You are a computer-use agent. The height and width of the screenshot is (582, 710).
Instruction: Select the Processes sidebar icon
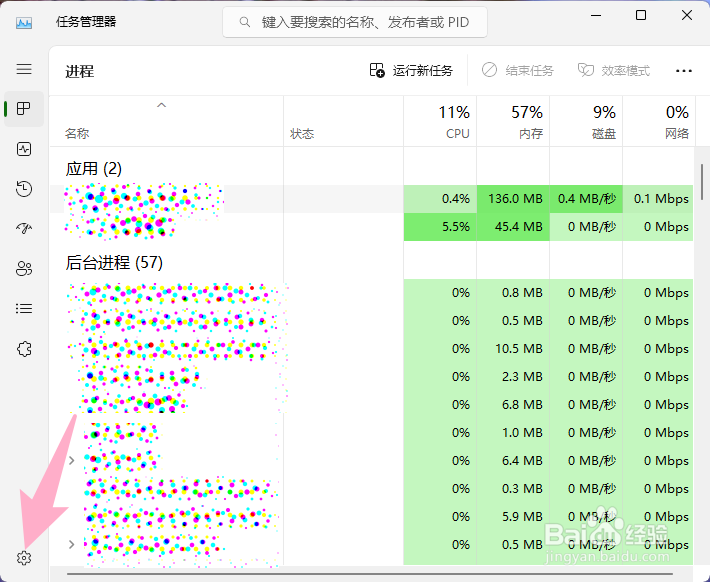(x=25, y=108)
